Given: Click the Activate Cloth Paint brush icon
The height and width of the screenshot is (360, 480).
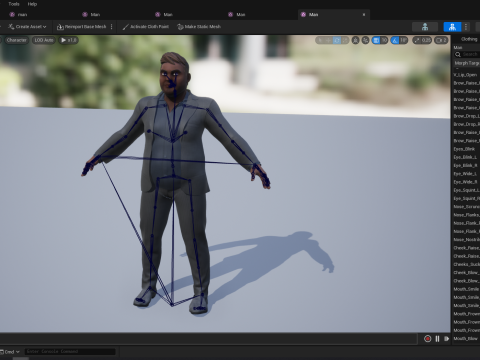Looking at the screenshot, I should tap(125, 27).
